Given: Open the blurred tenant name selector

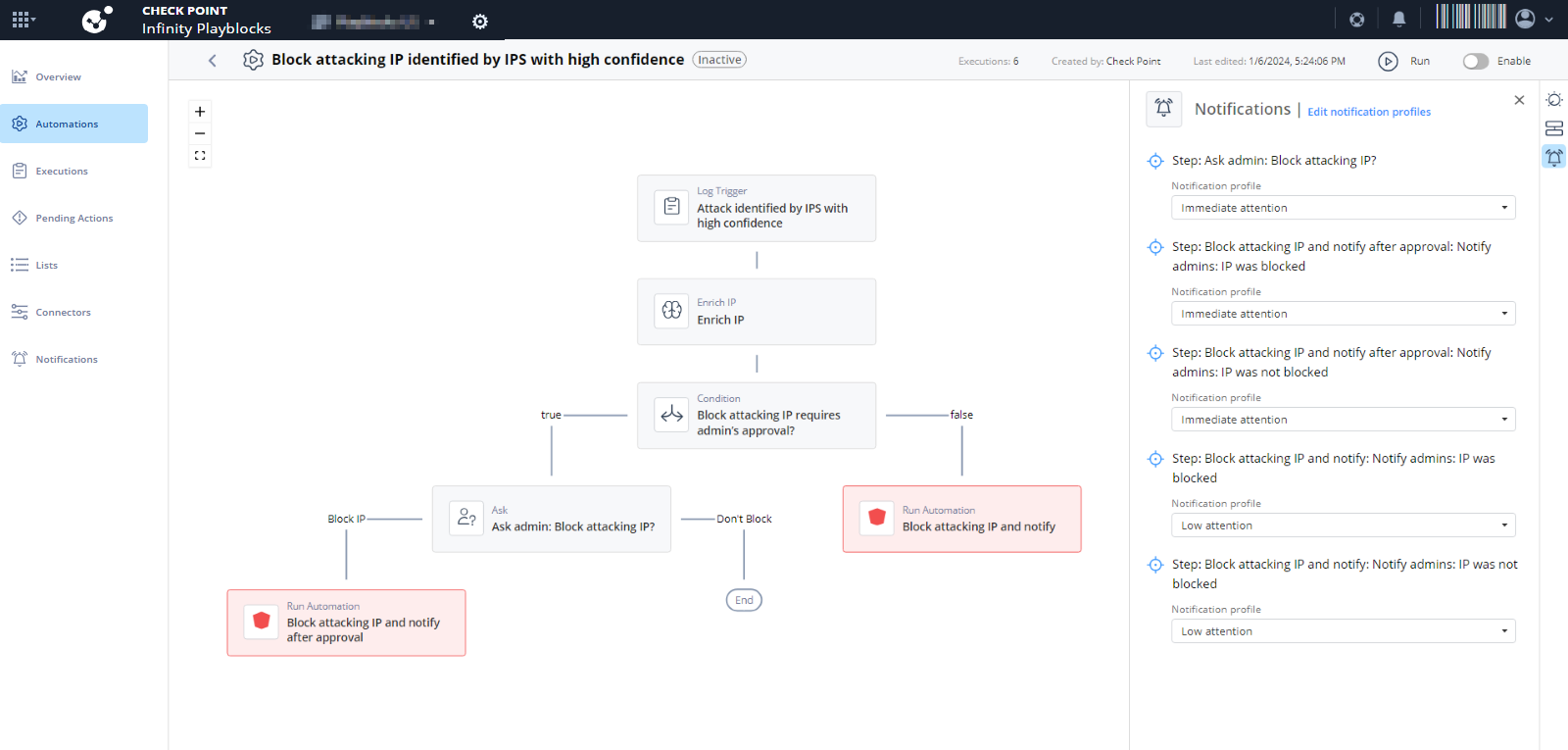Looking at the screenshot, I should click(372, 22).
